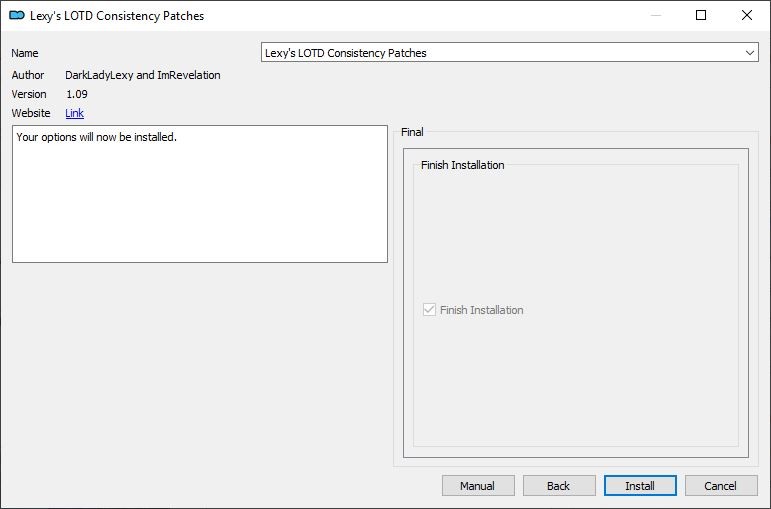Click the Final group label
Screen dimensions: 771x509
point(412,132)
